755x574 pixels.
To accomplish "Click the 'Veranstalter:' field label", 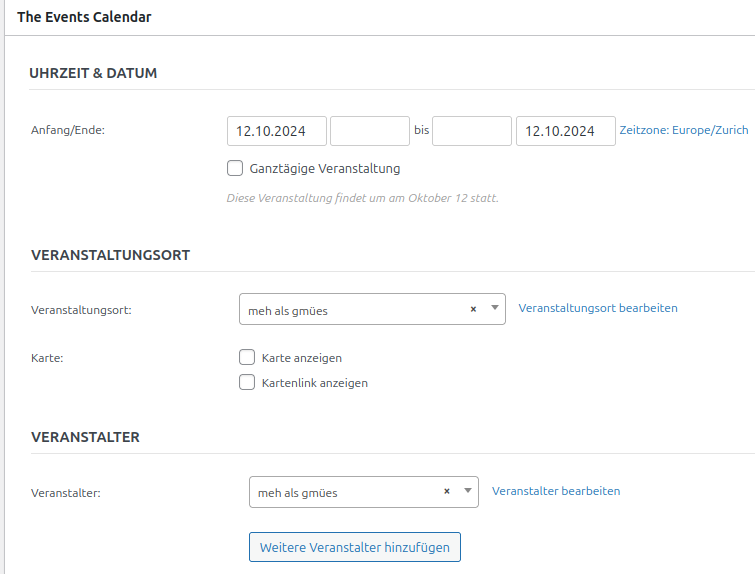I will click(x=66, y=492).
